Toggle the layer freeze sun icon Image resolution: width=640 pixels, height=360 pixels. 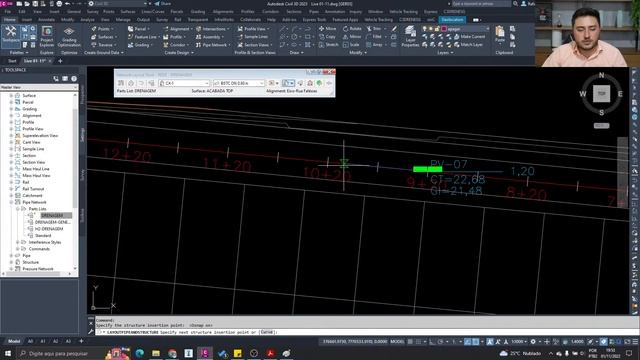coord(431,29)
